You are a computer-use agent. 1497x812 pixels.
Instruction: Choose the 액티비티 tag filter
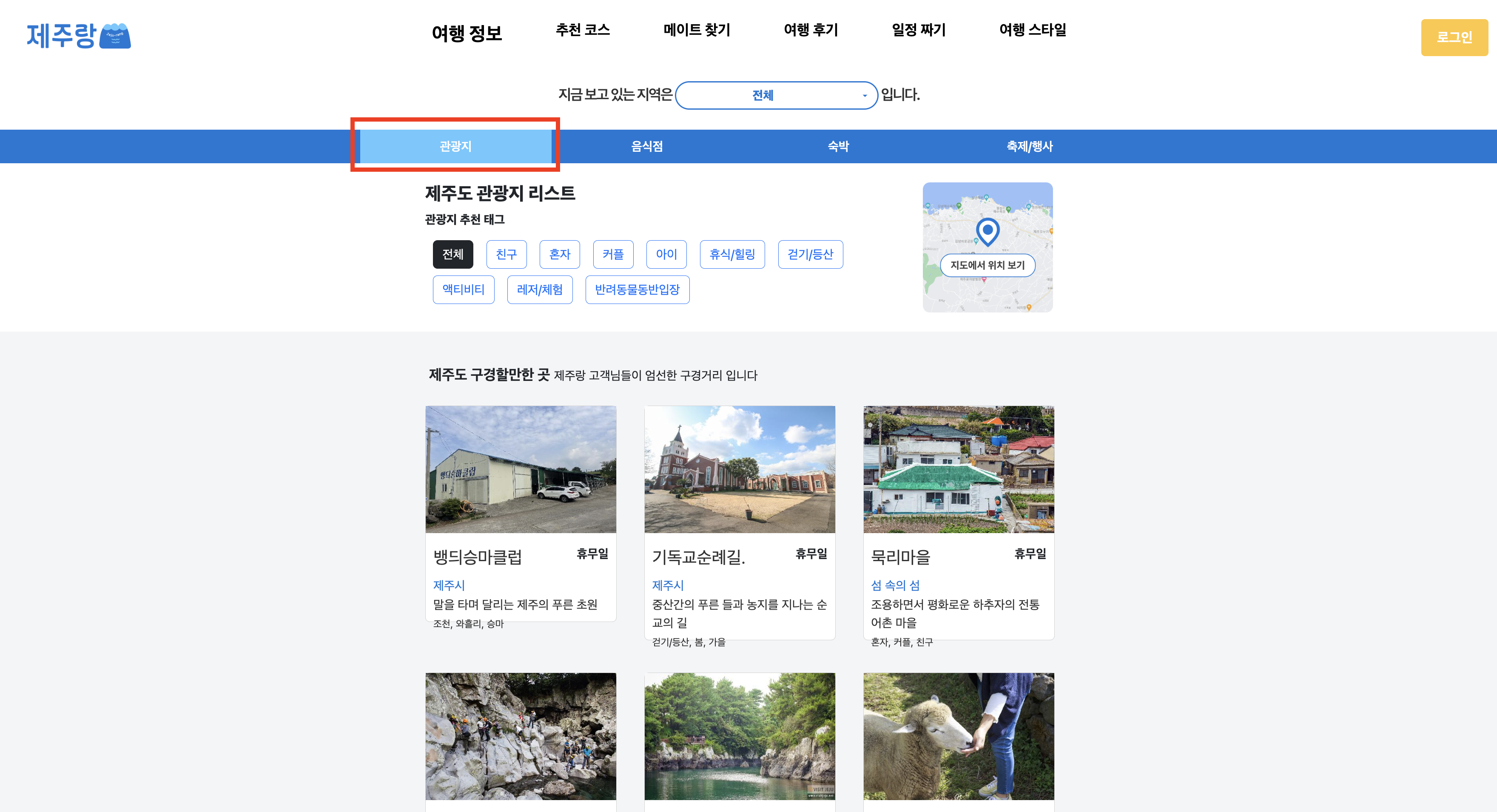click(x=463, y=290)
